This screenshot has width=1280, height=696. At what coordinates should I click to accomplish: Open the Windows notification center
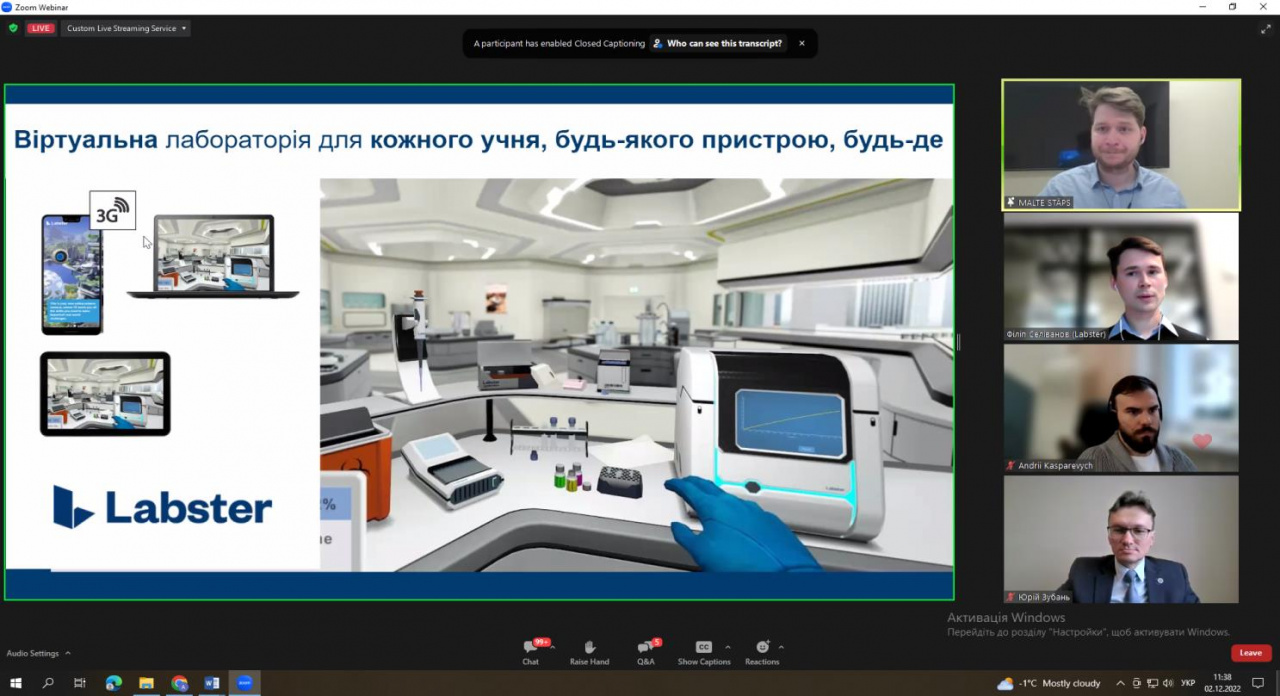click(1258, 683)
